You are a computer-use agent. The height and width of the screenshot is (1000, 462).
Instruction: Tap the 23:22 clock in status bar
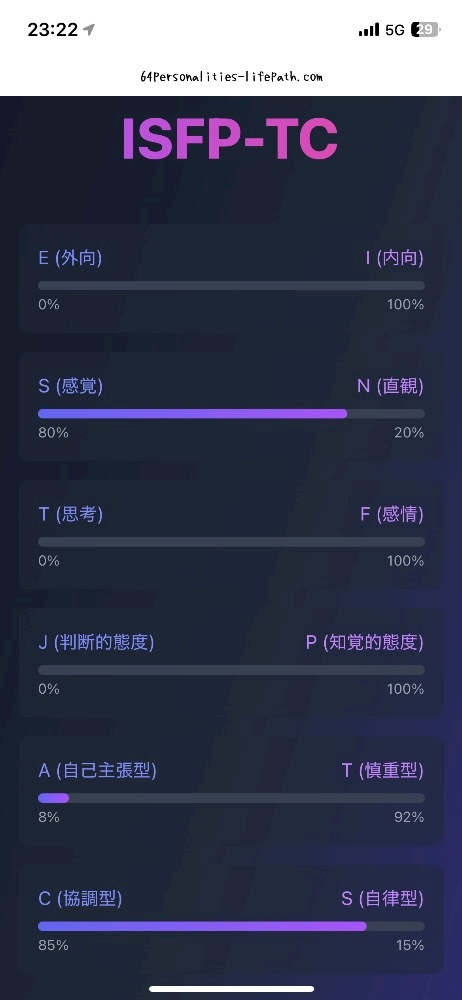[52, 30]
